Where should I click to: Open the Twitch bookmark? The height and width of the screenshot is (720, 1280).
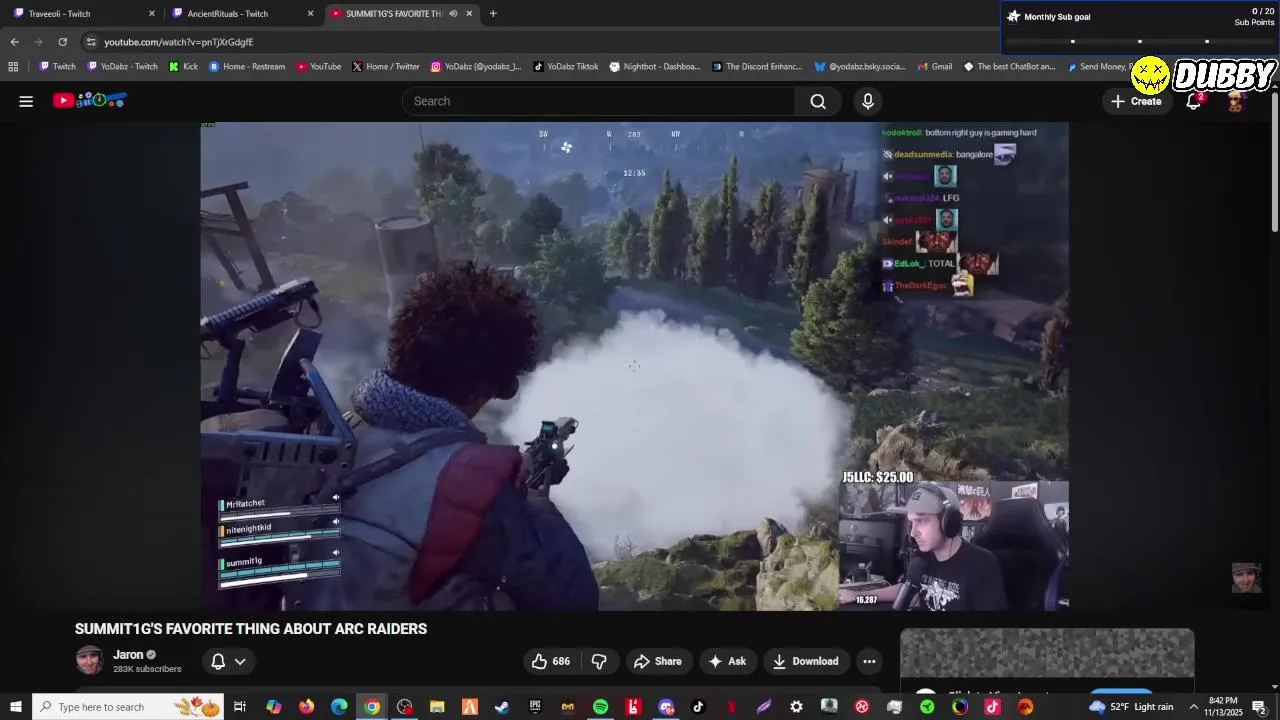click(57, 67)
